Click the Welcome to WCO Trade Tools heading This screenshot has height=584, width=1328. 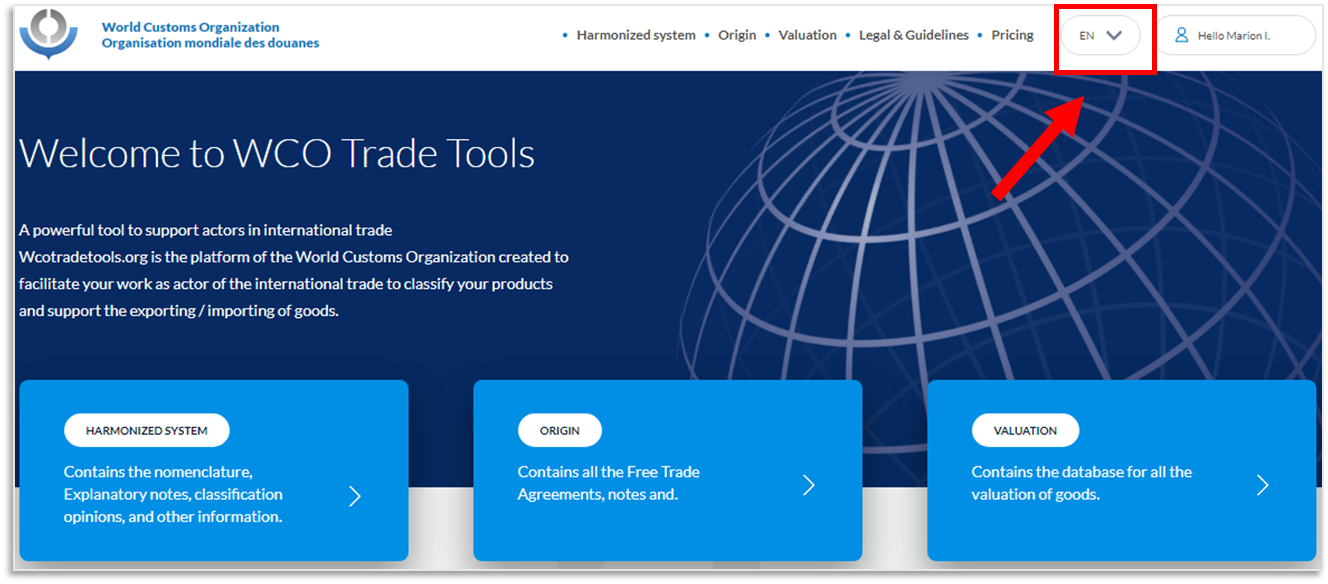(277, 153)
